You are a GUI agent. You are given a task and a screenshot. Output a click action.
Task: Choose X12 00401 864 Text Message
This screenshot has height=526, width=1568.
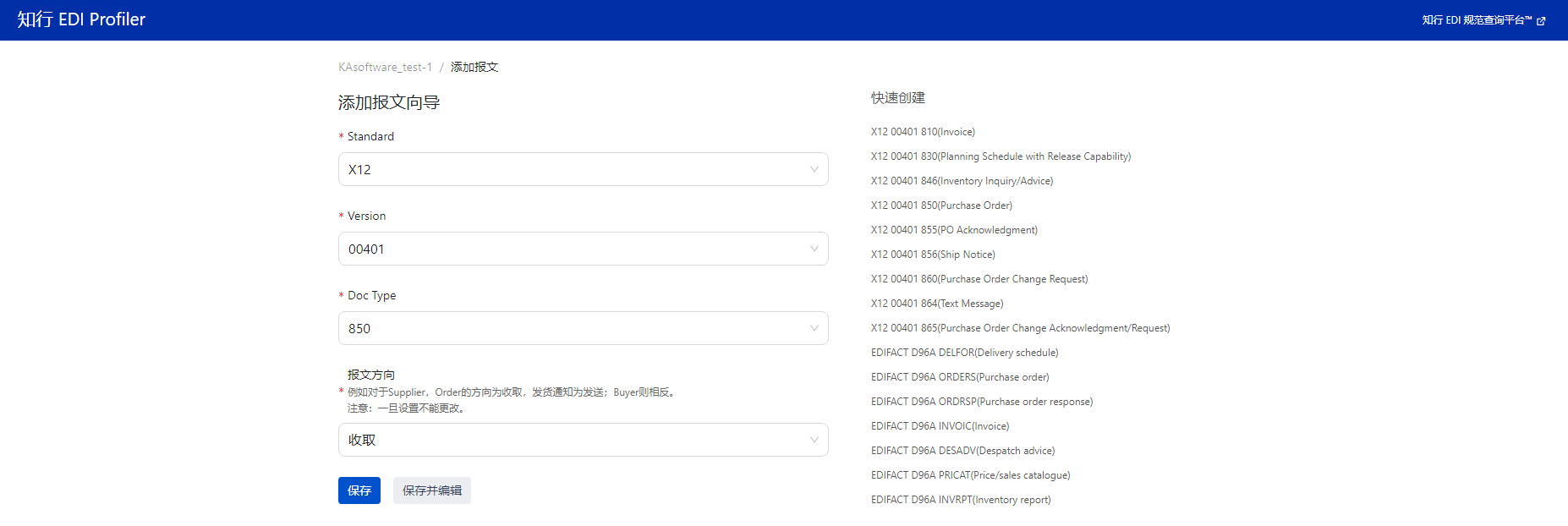(x=937, y=304)
